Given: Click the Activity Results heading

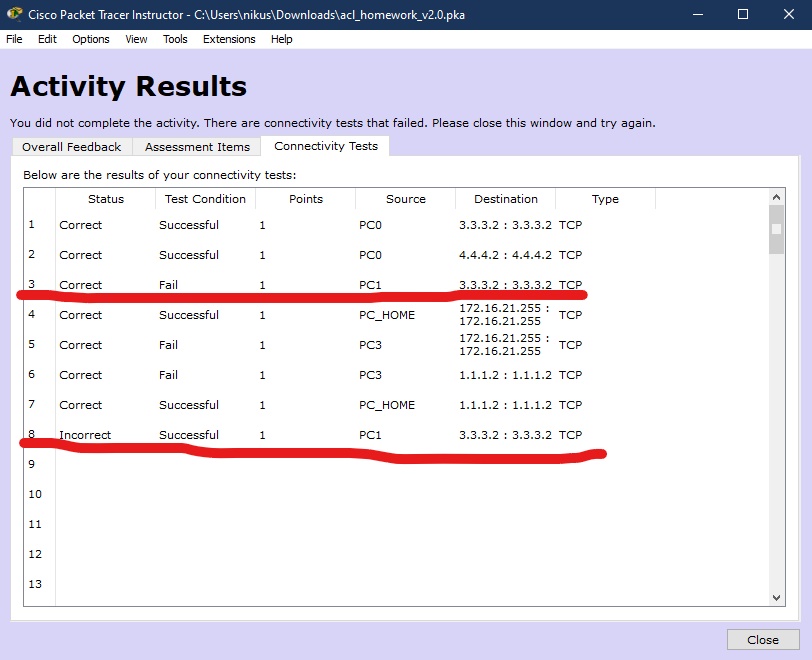Looking at the screenshot, I should [x=128, y=87].
